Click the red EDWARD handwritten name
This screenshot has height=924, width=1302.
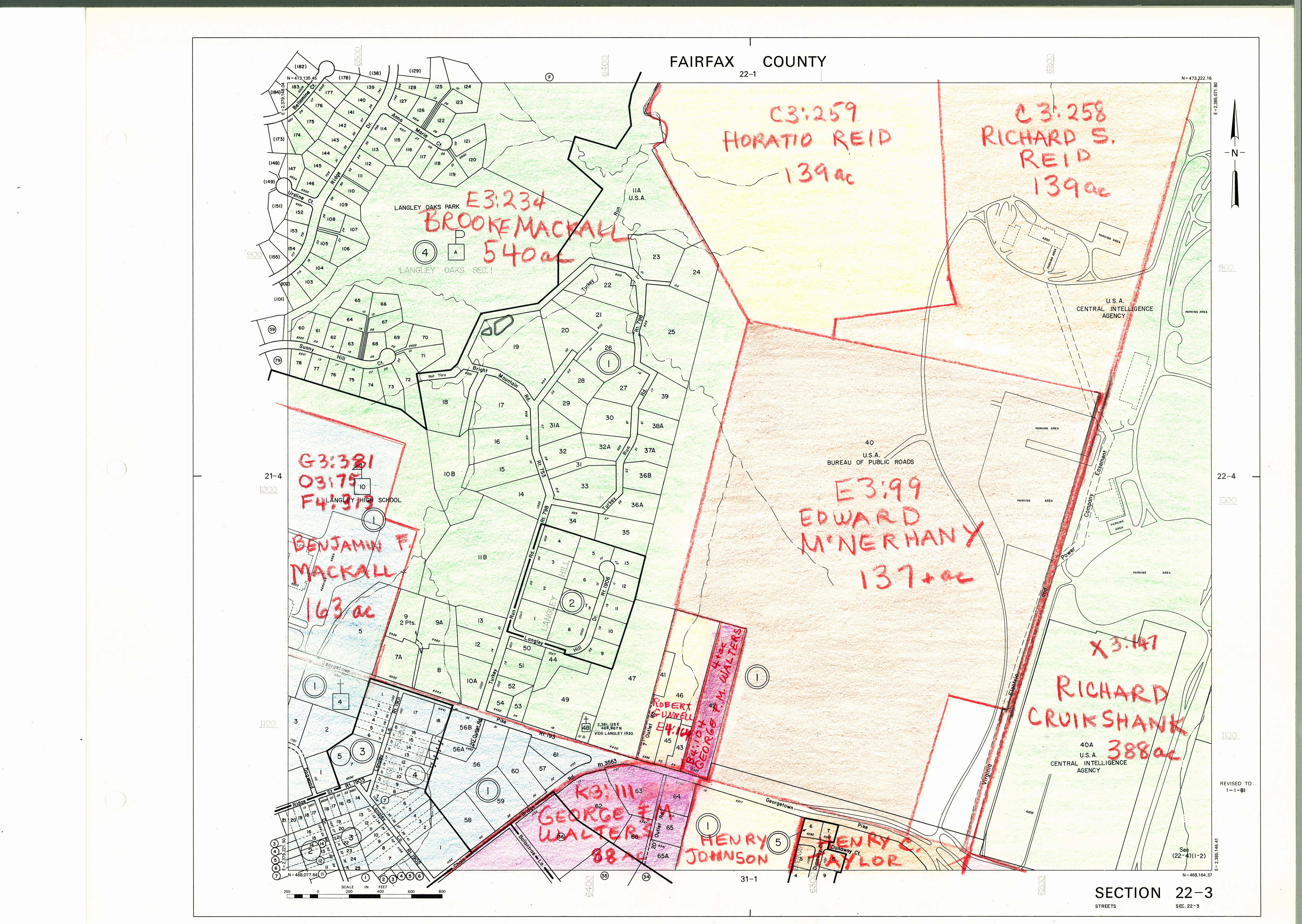(860, 517)
